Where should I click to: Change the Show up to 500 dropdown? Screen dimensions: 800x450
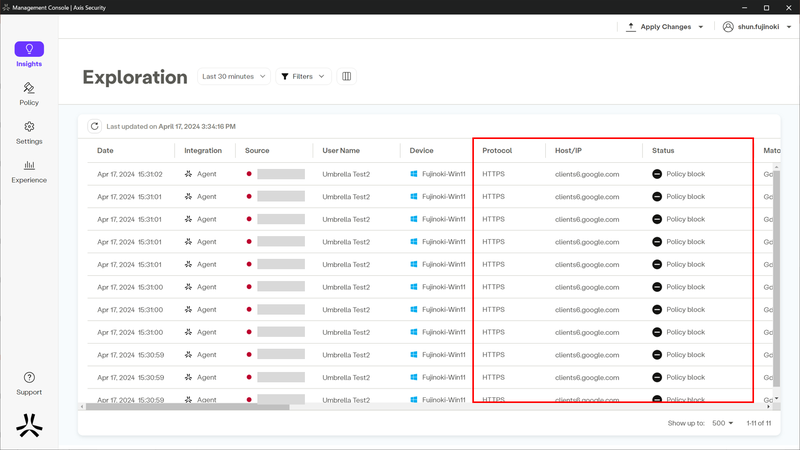pyautogui.click(x=722, y=423)
